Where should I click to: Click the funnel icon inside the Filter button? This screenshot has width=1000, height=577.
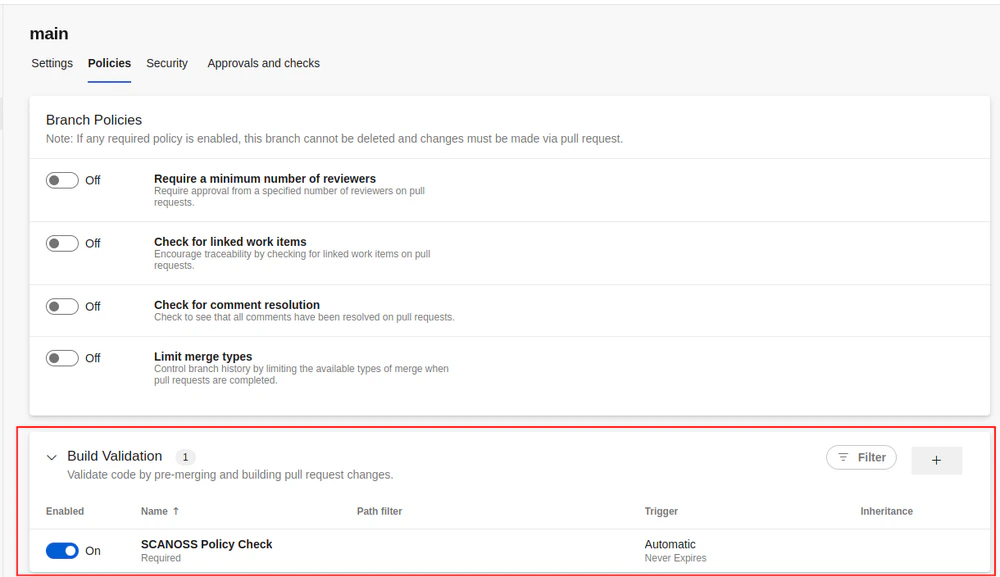(843, 457)
